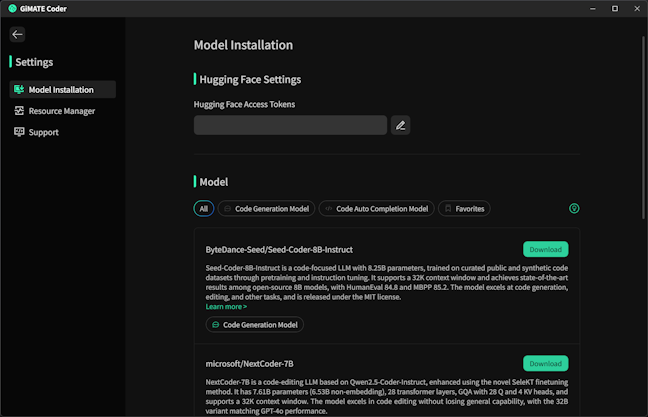Viewport: 648px width, 417px height.
Task: Show Favorites models only
Action: [464, 209]
